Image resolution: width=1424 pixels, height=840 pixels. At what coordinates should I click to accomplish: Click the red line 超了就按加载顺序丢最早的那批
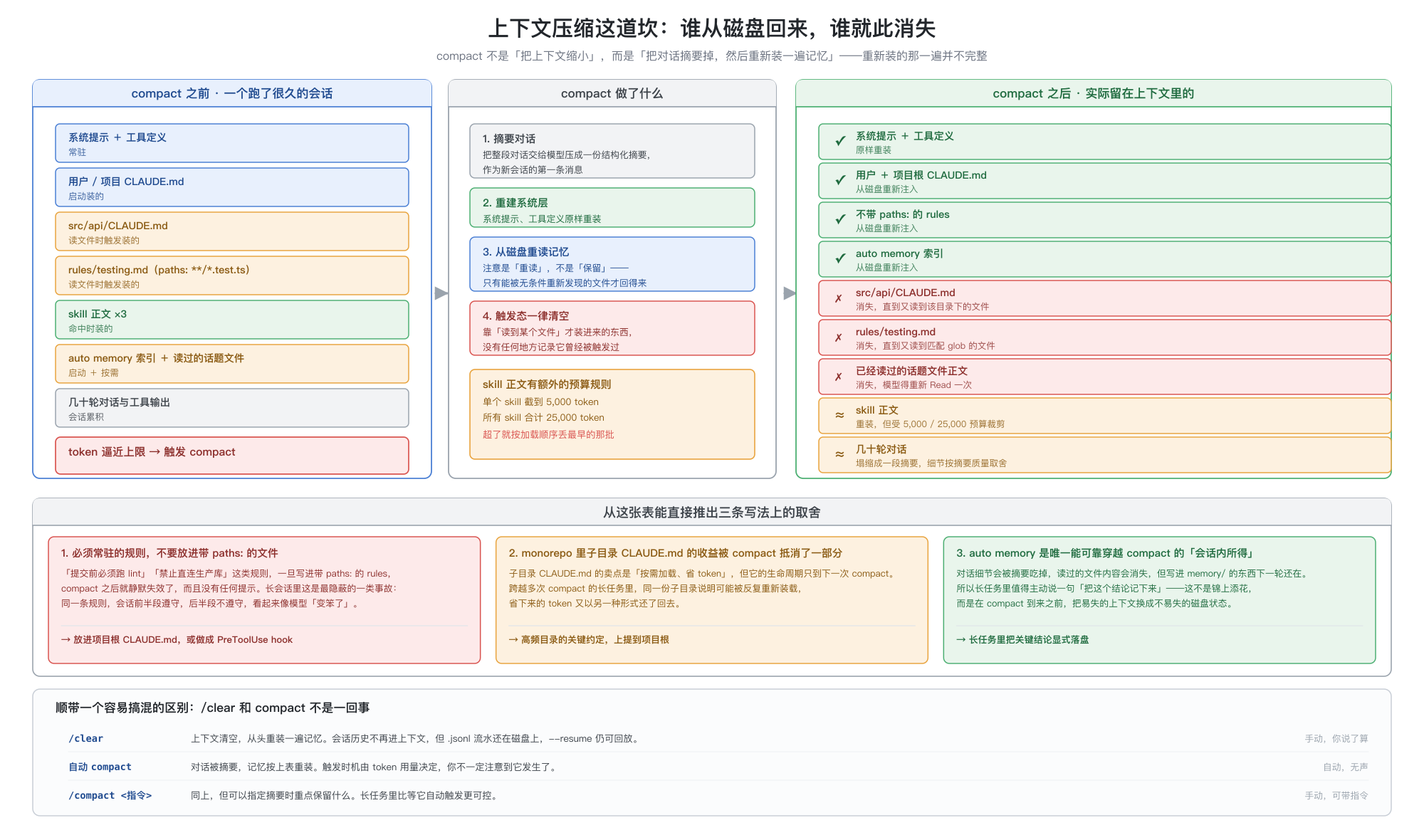coord(548,434)
